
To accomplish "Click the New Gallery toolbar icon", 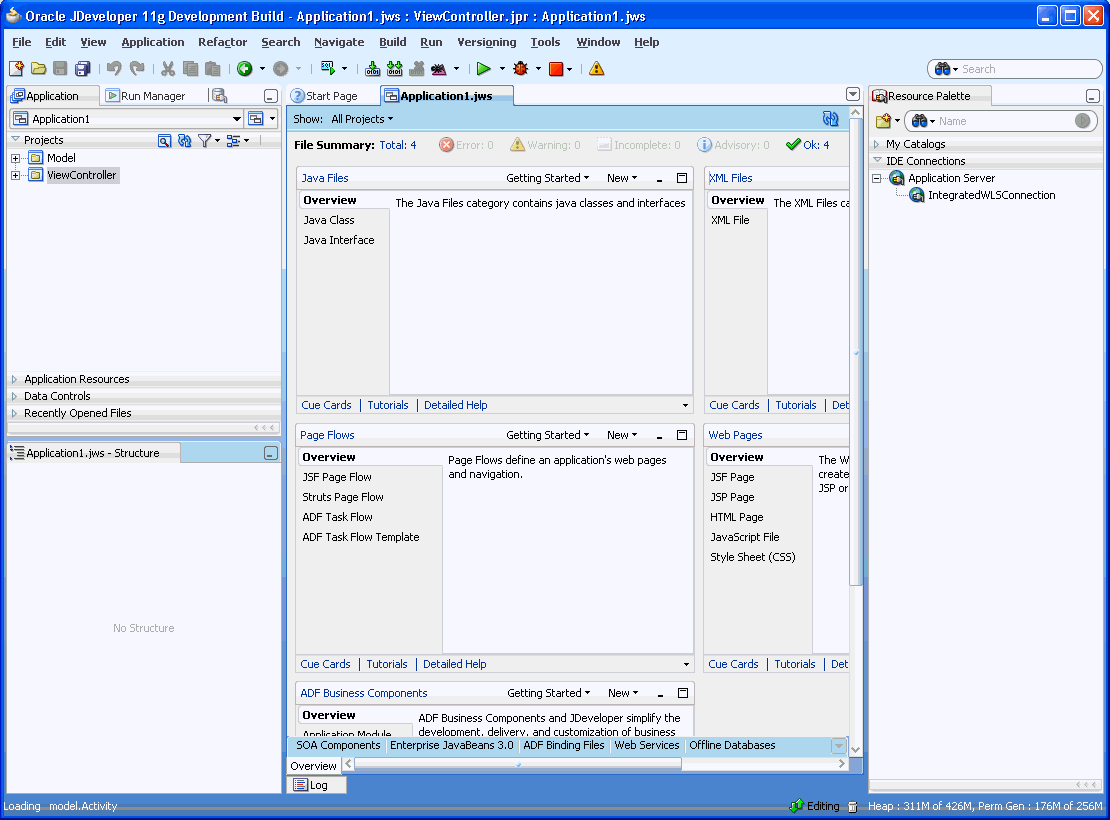I will click(16, 69).
